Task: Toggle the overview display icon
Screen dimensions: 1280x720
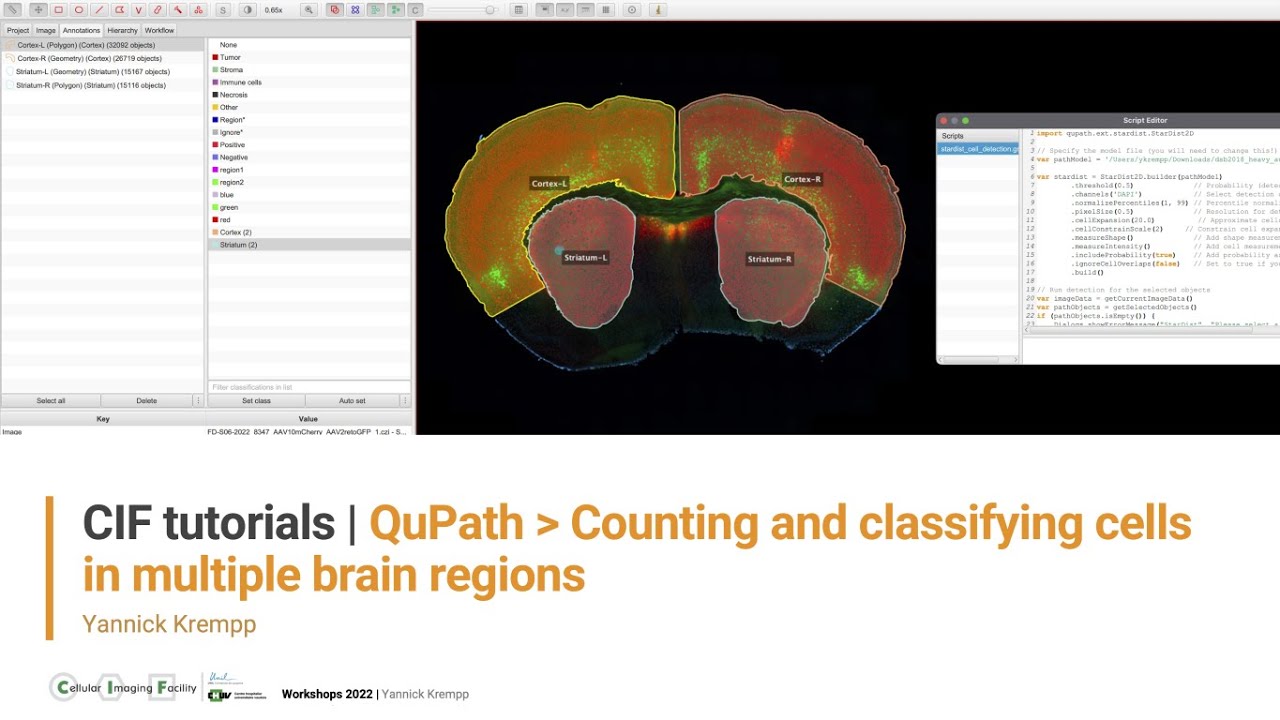Action: point(545,9)
